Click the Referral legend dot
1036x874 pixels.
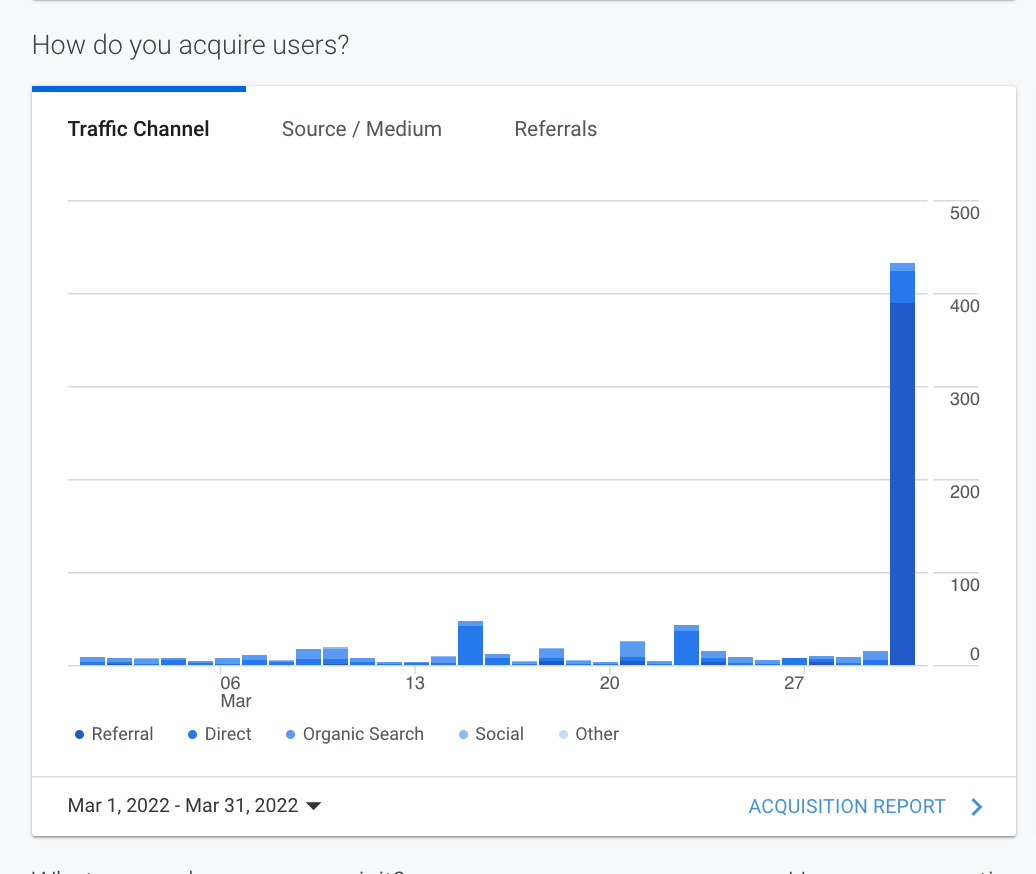click(x=80, y=735)
